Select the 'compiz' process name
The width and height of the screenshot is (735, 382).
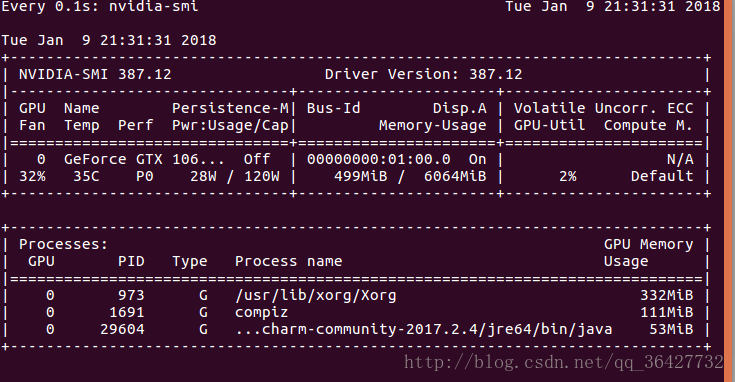pyautogui.click(x=262, y=313)
